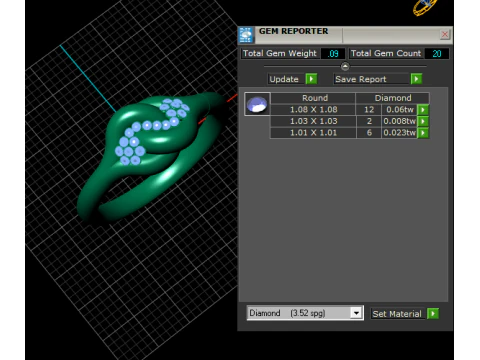Click the Set Material button
Viewport: 480px width, 360px height.
(x=397, y=314)
